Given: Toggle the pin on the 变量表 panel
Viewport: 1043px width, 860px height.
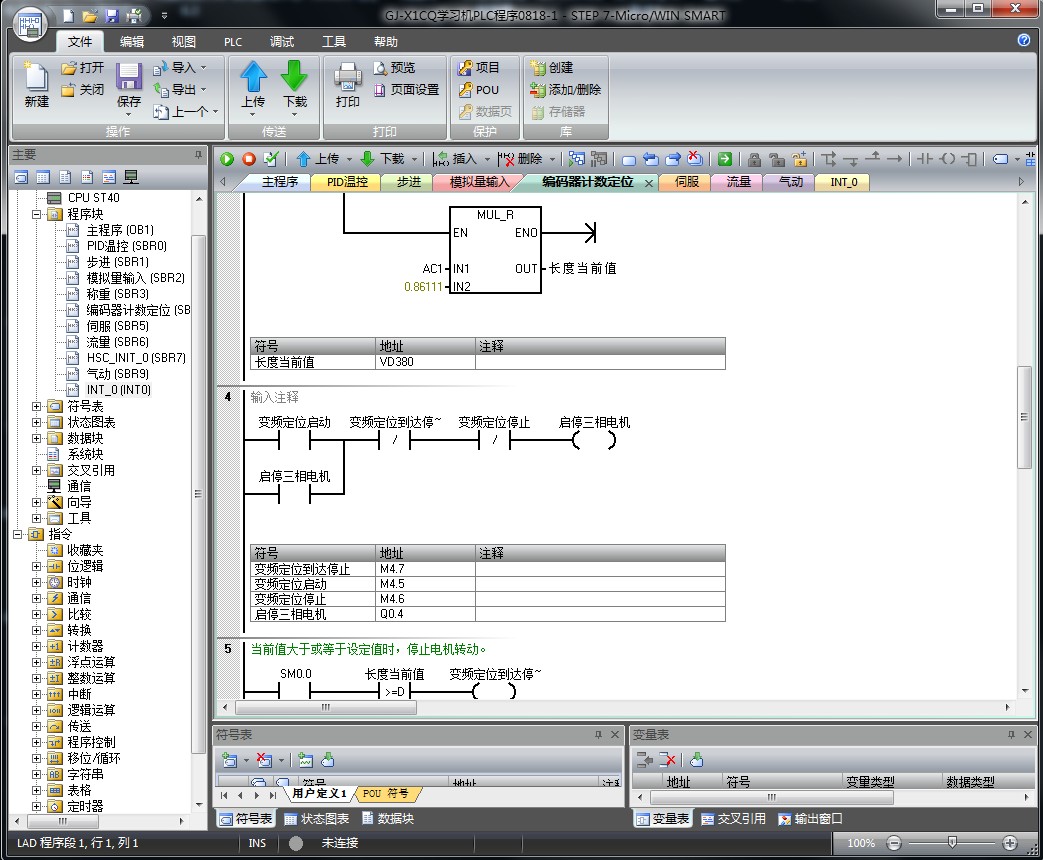Looking at the screenshot, I should click(x=1011, y=734).
